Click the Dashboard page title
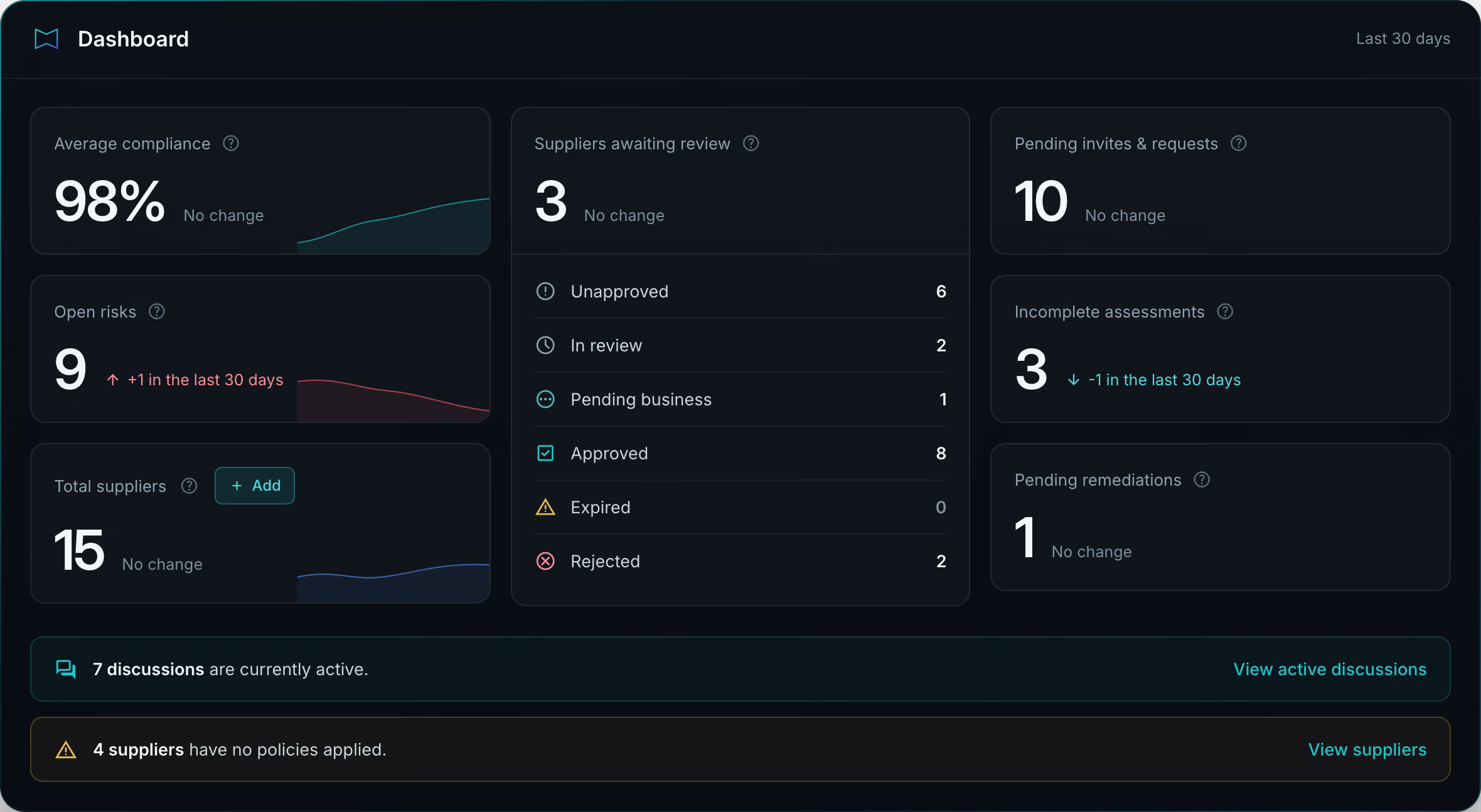This screenshot has height=812, width=1481. click(133, 39)
